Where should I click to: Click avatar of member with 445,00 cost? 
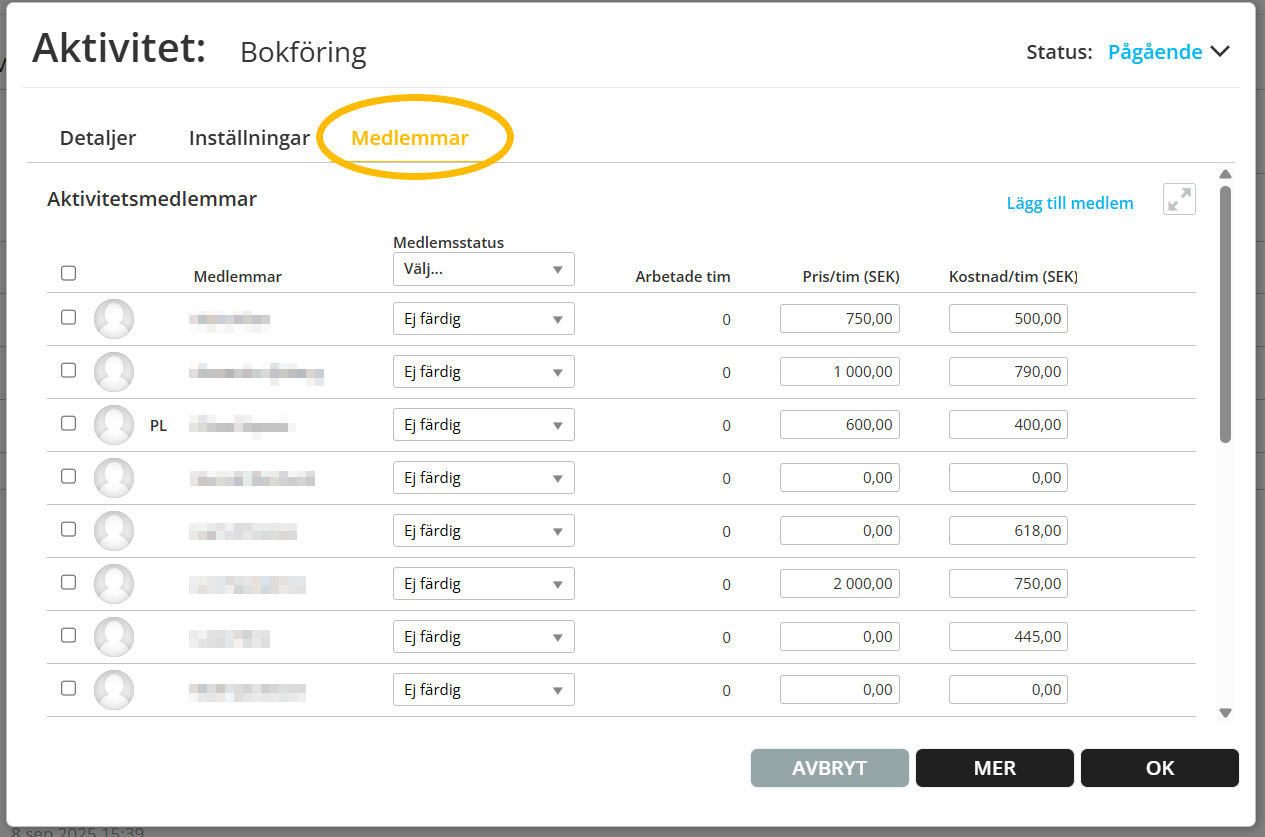tap(114, 637)
